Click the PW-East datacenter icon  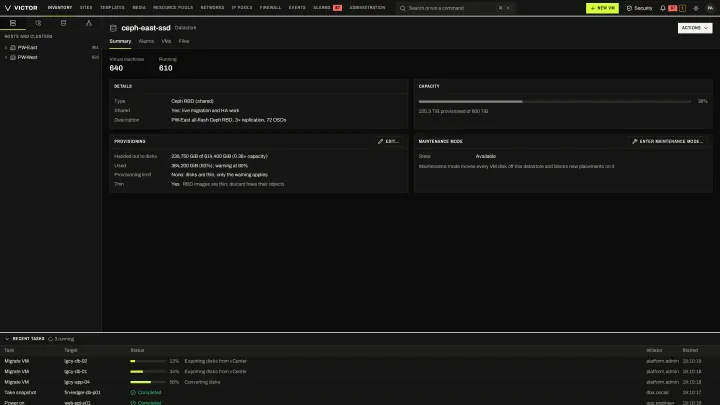point(13,47)
